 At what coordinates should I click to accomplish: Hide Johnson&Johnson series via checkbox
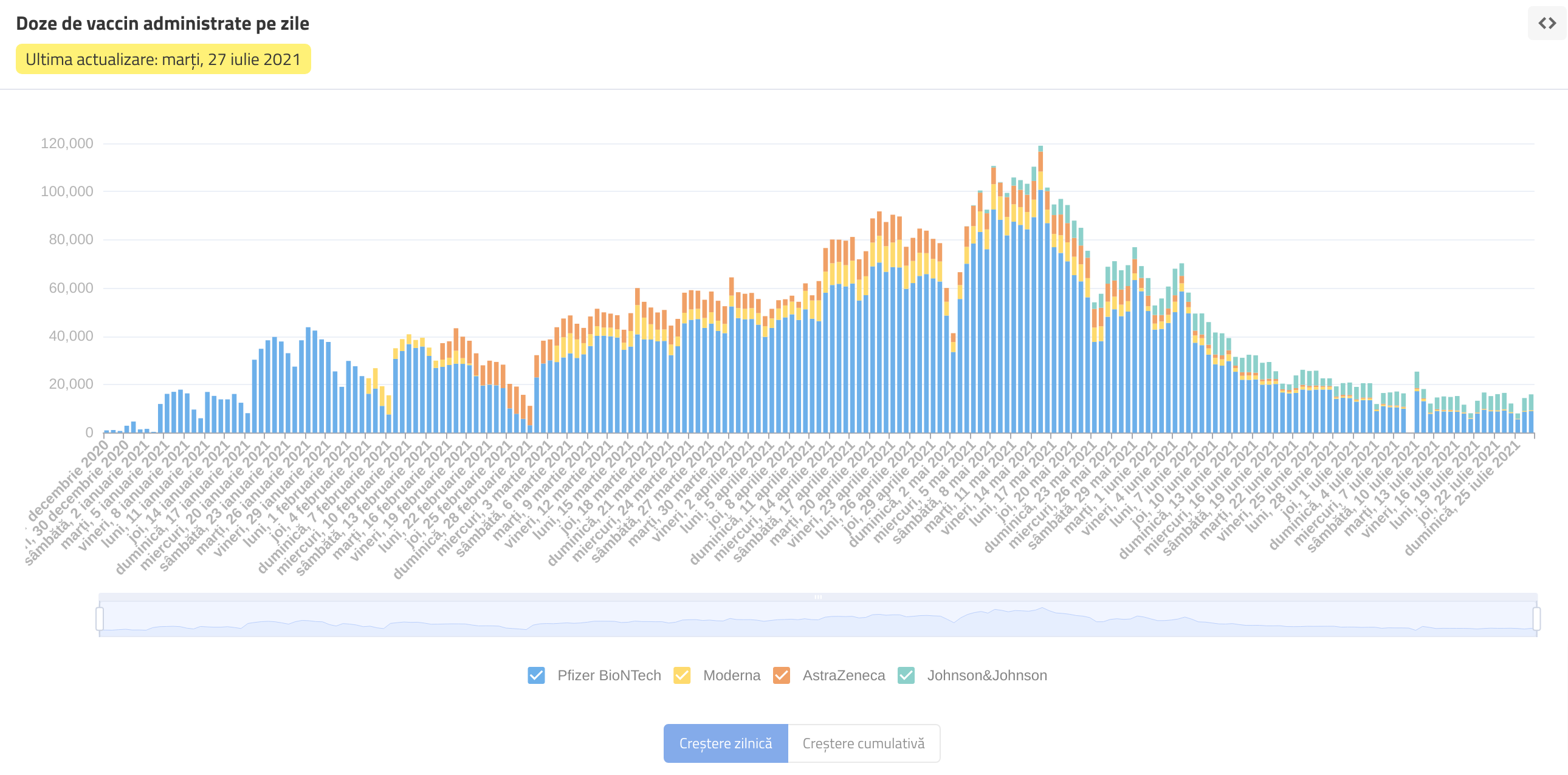pyautogui.click(x=906, y=675)
